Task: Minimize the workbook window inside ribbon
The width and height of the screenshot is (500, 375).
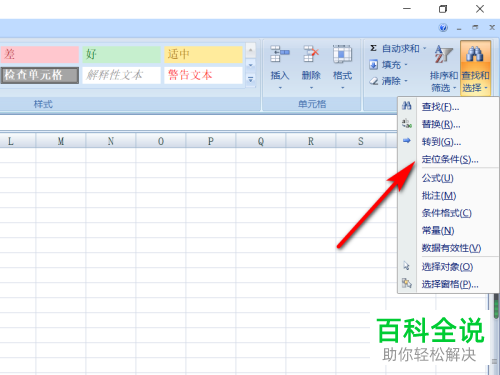Action: pyautogui.click(x=459, y=28)
